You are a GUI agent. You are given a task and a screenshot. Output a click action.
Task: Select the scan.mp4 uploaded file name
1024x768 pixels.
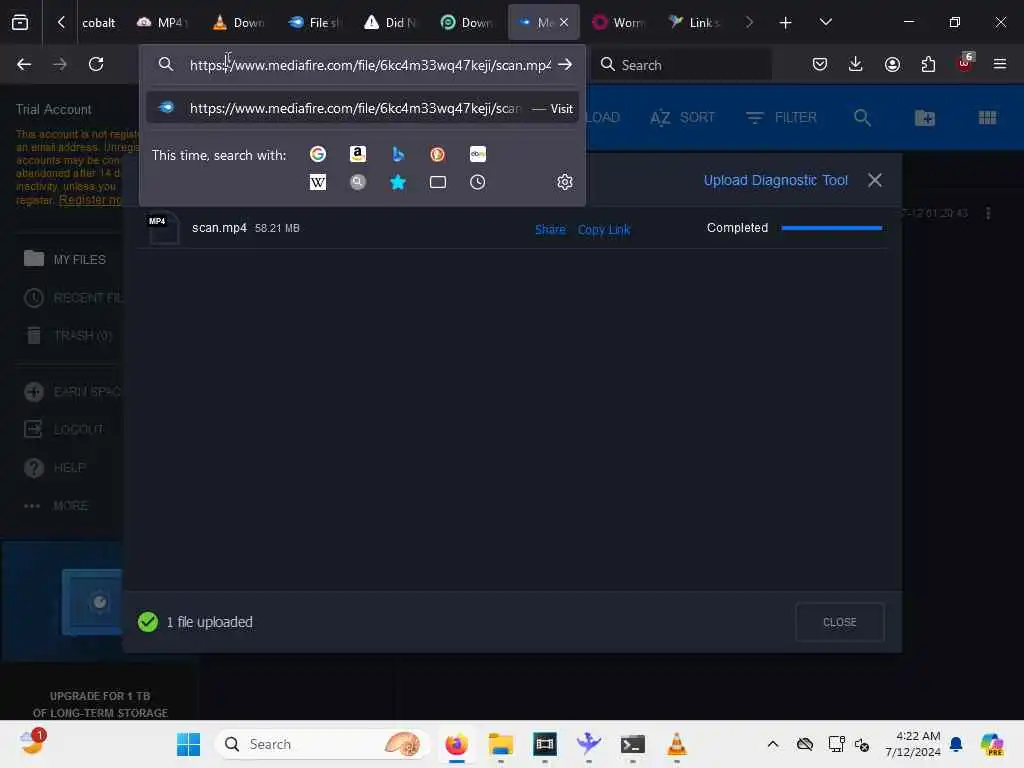(219, 228)
